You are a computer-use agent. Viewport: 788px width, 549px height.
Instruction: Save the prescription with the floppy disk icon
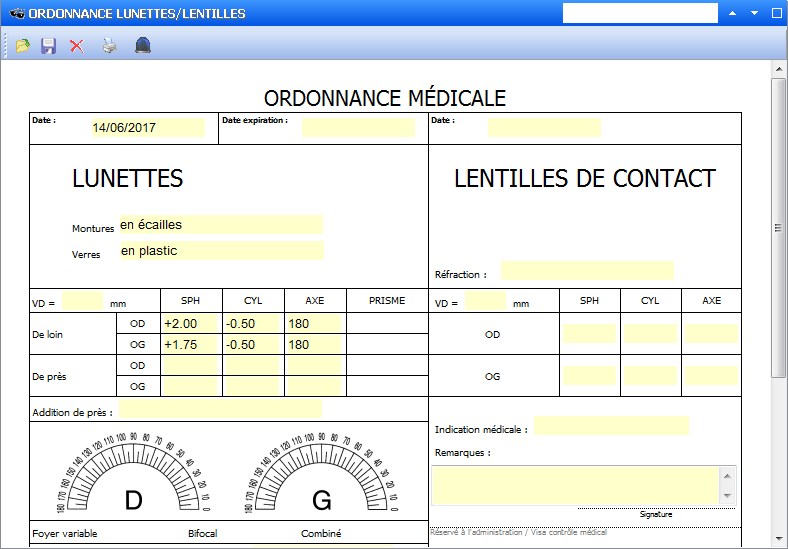pos(48,46)
